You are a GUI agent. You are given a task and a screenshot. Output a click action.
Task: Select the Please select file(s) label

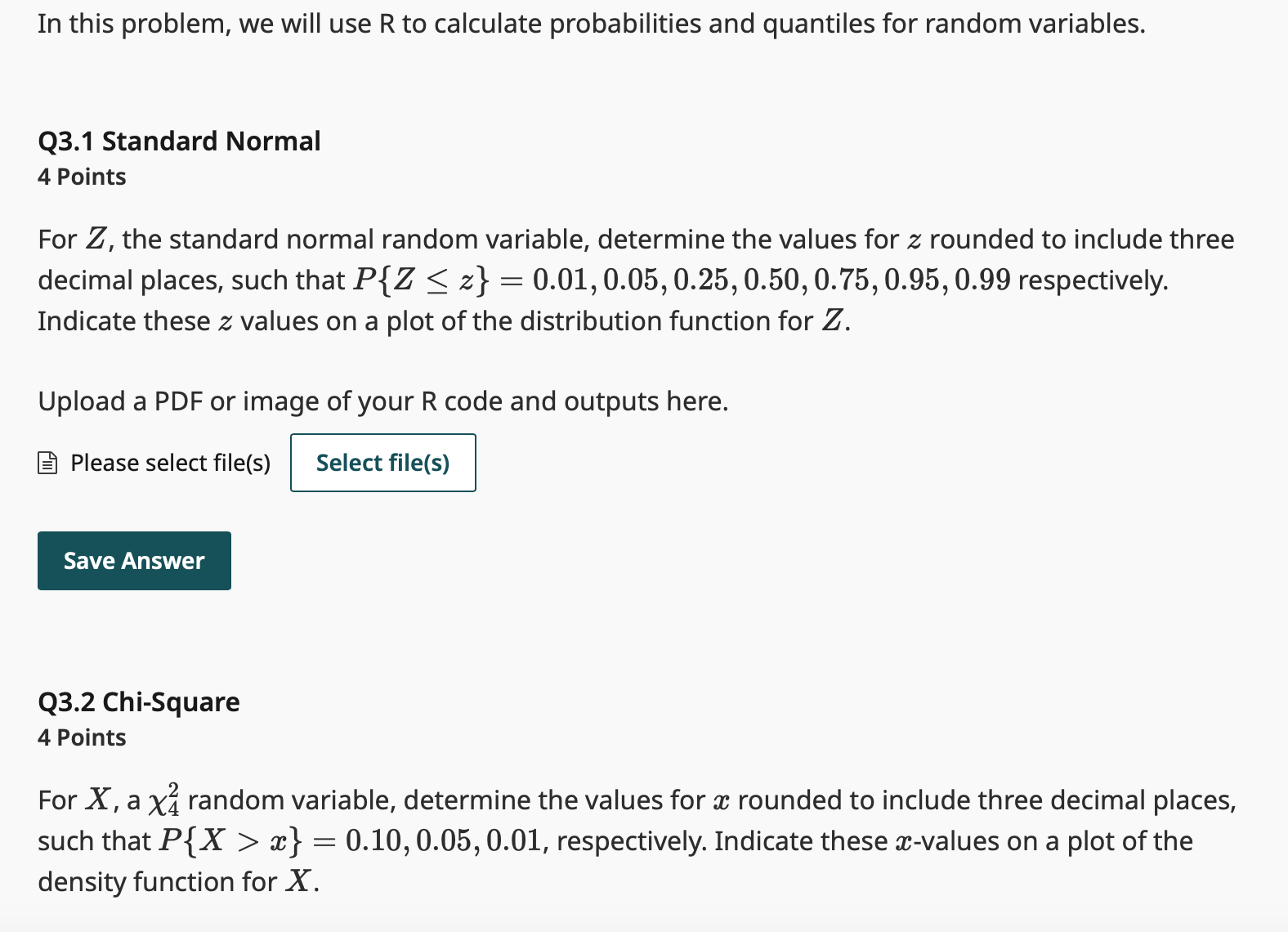click(x=170, y=464)
